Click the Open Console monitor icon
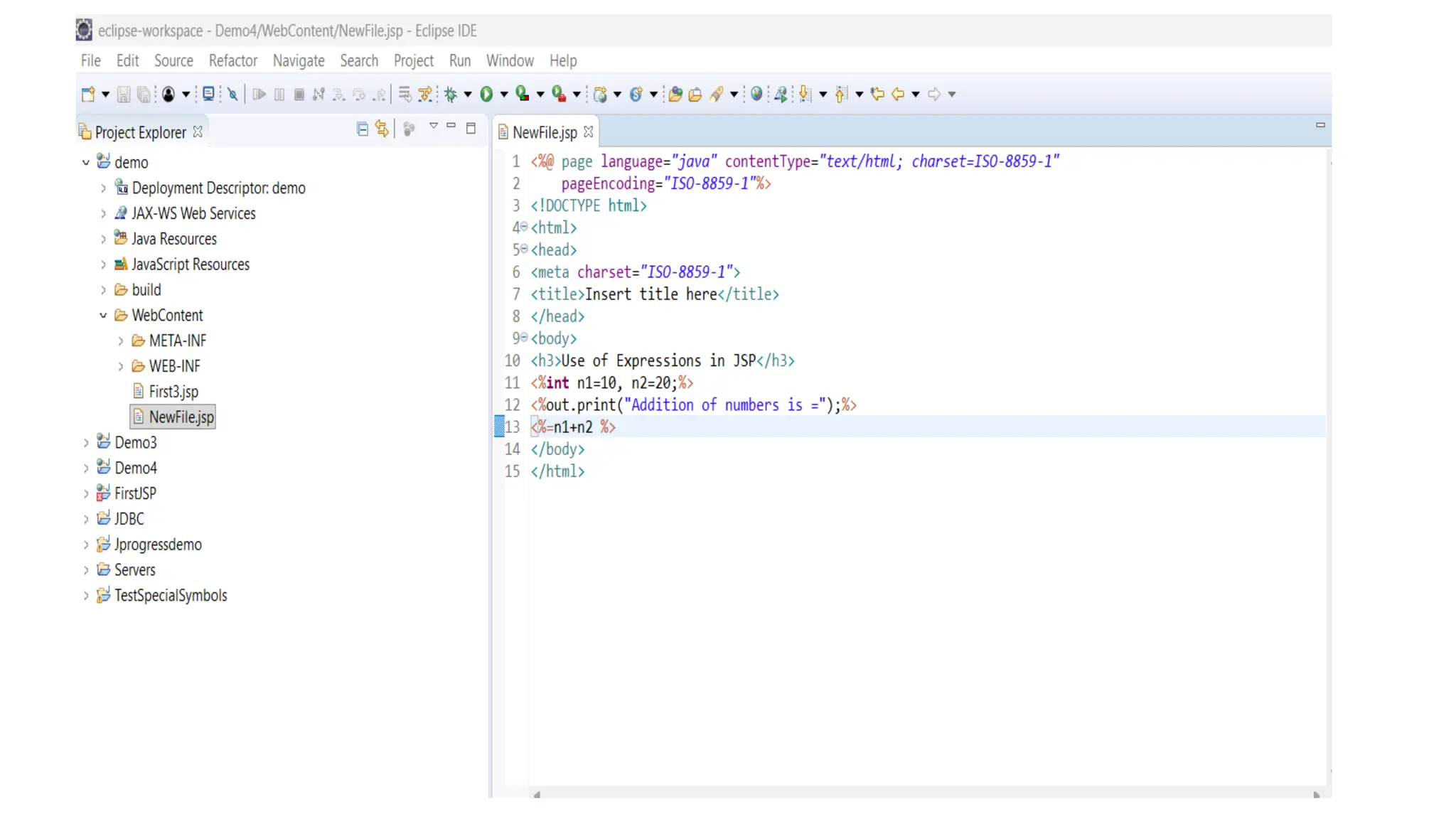Image resolution: width=1456 pixels, height=819 pixels. (208, 94)
